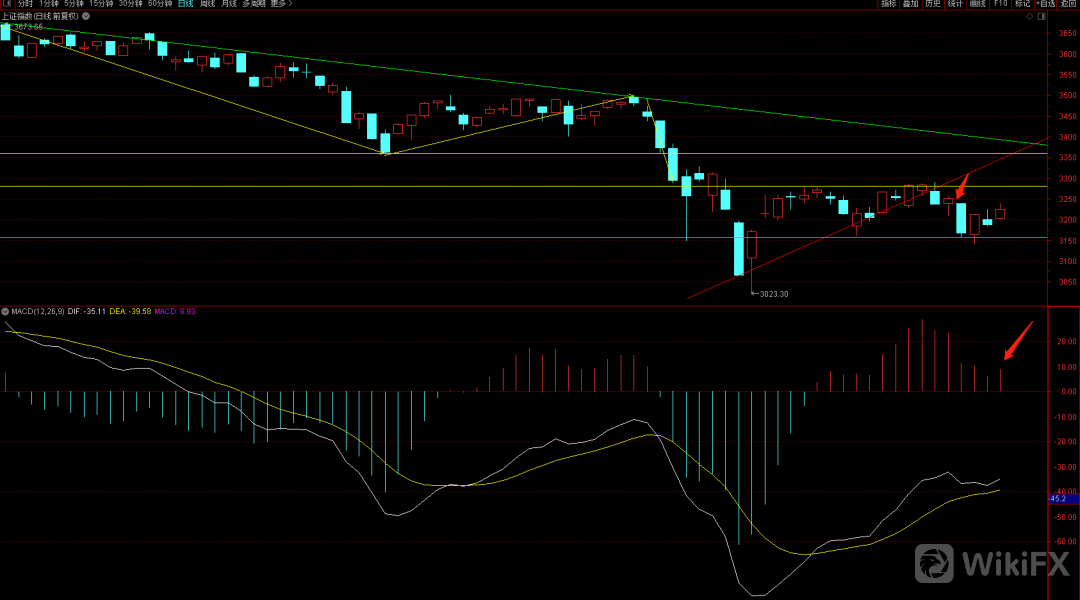
Task: Click the small panel icon at top-left corner
Action: point(5,4)
